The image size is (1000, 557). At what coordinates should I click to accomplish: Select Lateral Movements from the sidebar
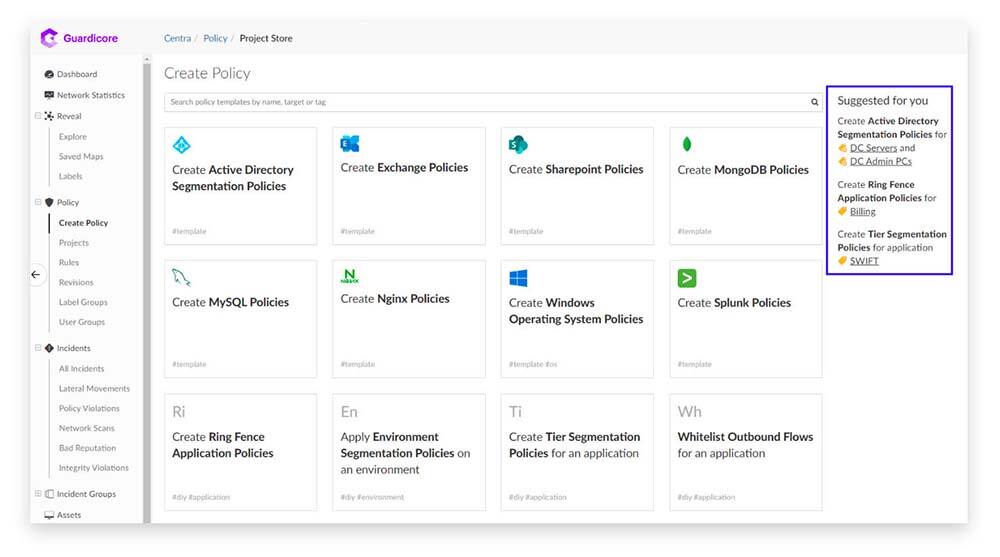tap(94, 388)
